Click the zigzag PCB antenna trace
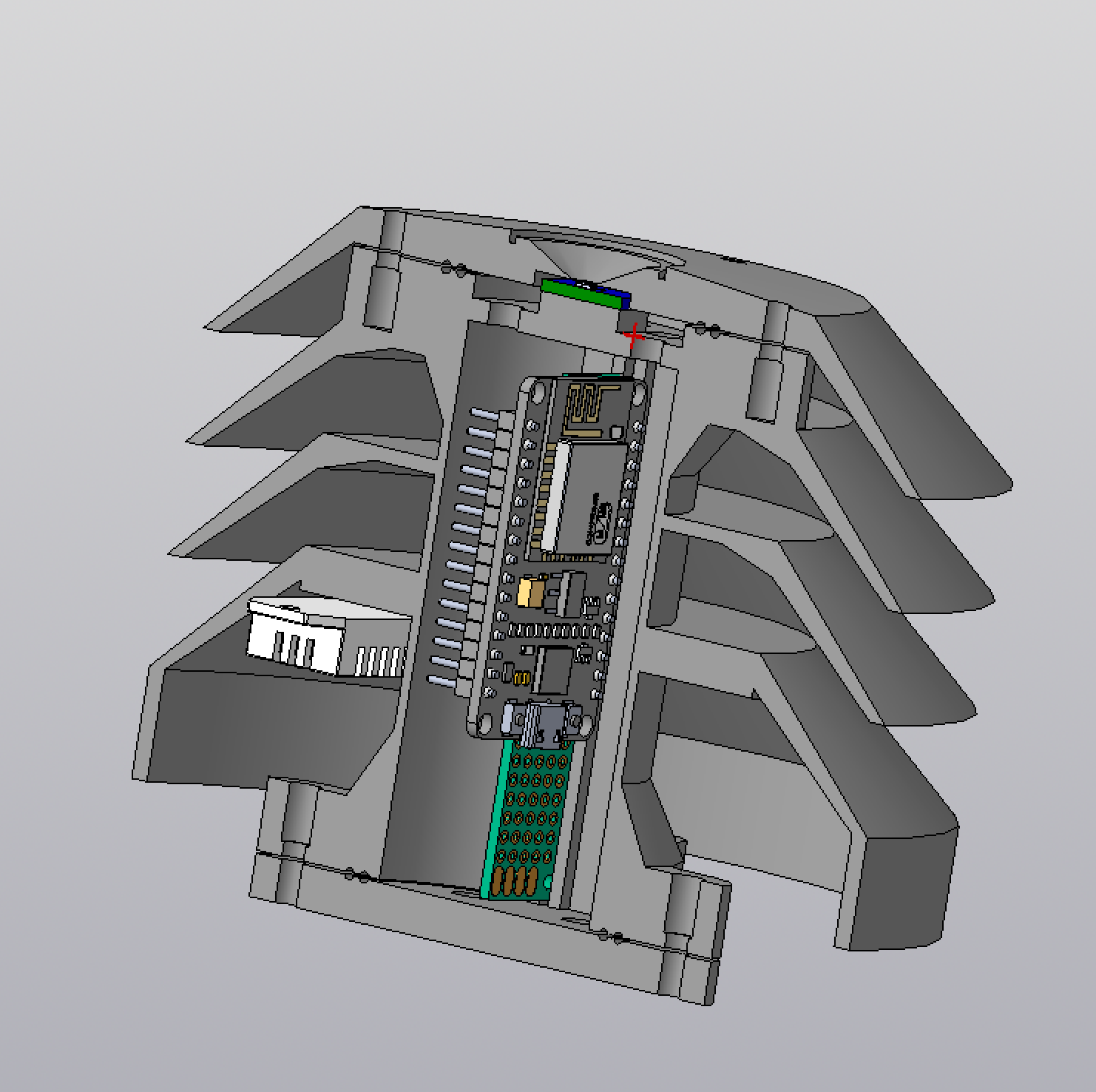 coord(592,409)
